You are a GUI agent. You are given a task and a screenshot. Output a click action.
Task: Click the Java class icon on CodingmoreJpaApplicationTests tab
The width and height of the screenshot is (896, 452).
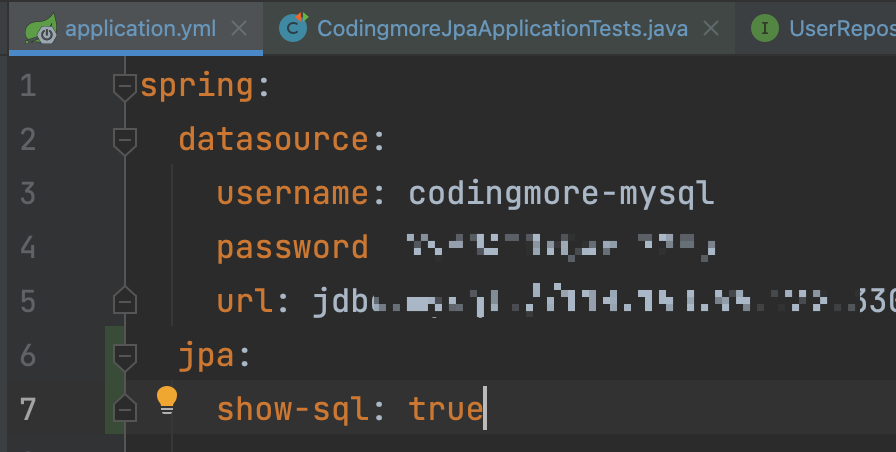pyautogui.click(x=293, y=27)
